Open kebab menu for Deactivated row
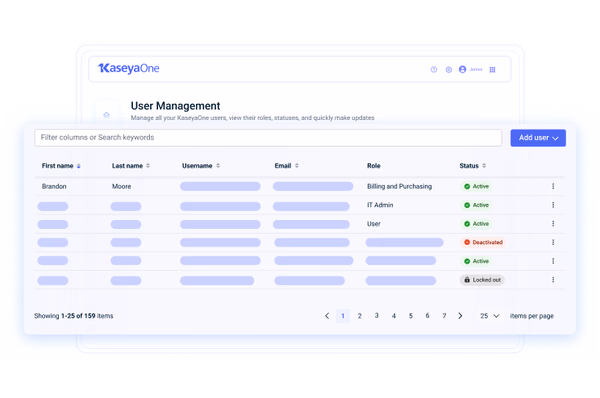 pyautogui.click(x=553, y=242)
